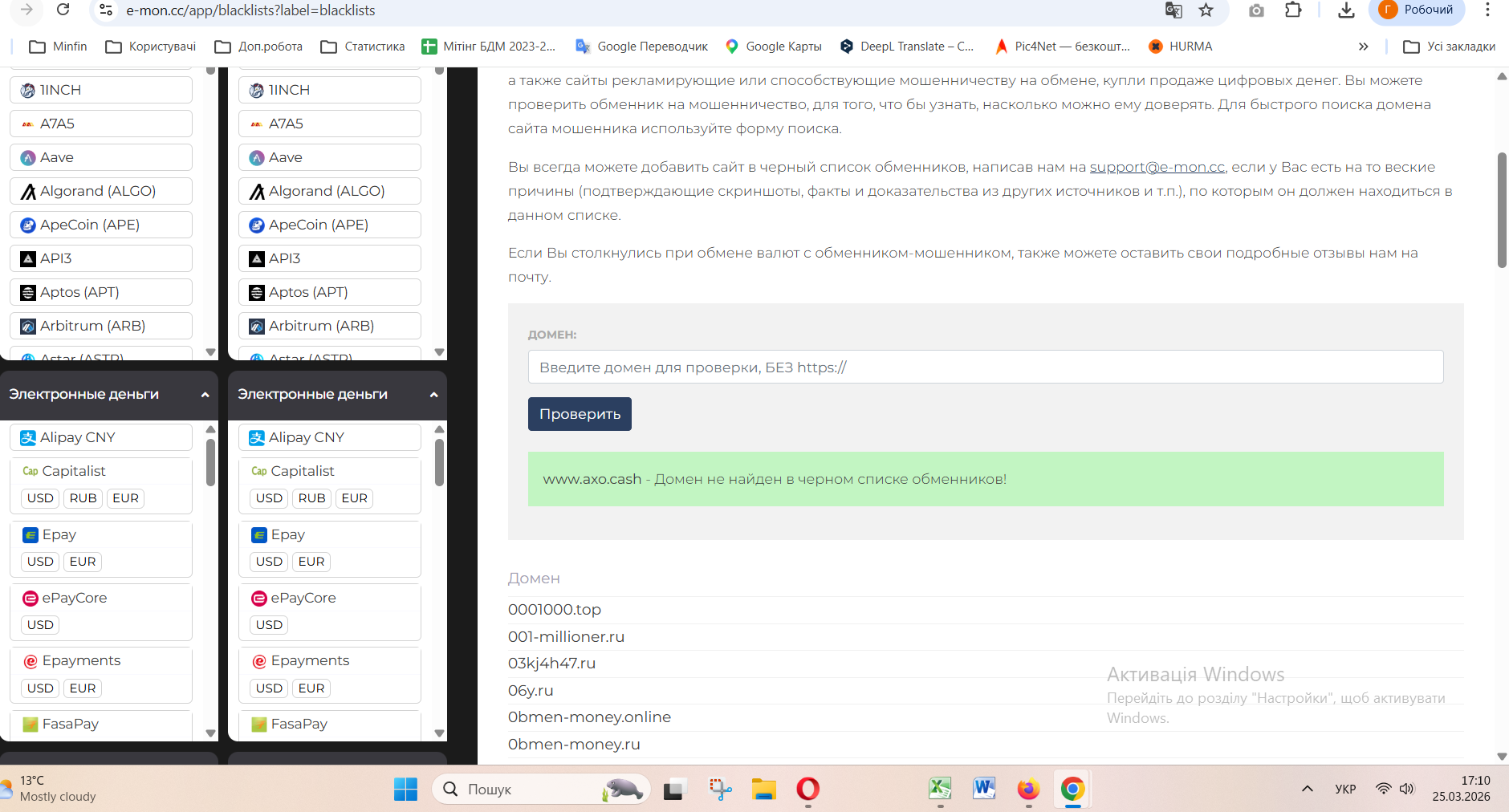This screenshot has height=812, width=1509.
Task: Collapse left Электронные деньги section
Action: click(205, 395)
